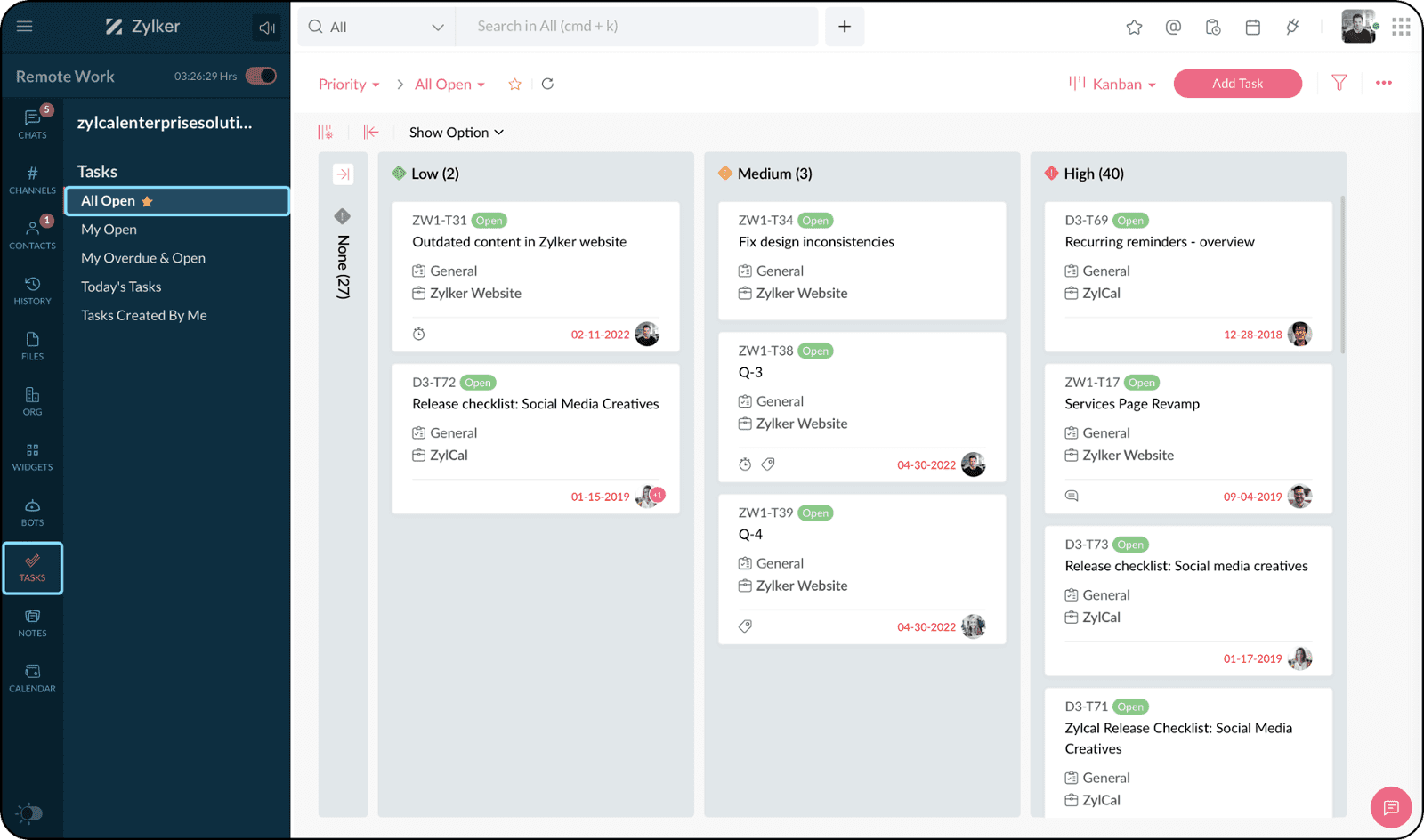Open the Kanban view dropdown
The width and height of the screenshot is (1424, 840).
(x=1112, y=84)
